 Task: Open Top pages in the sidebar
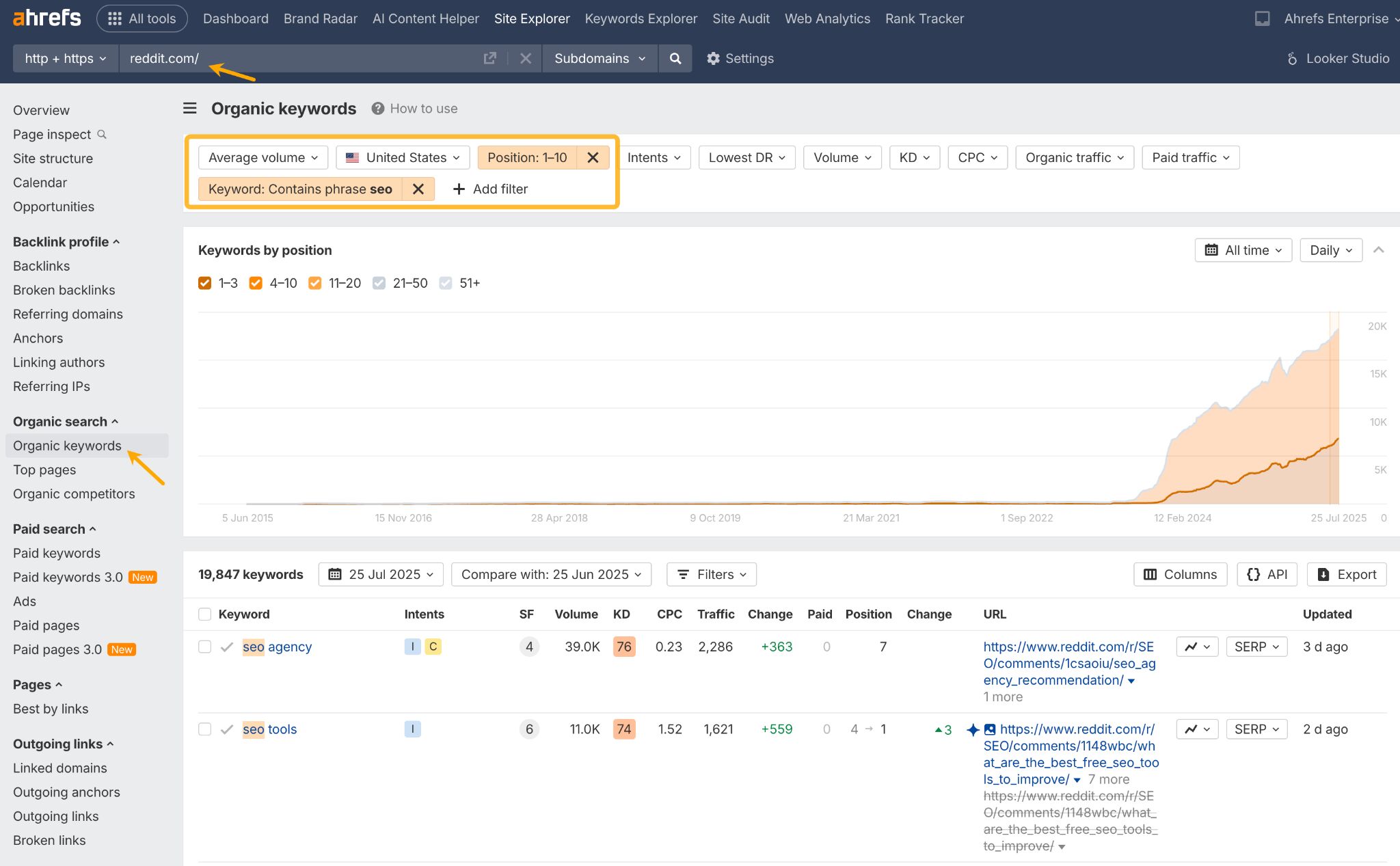coord(44,470)
